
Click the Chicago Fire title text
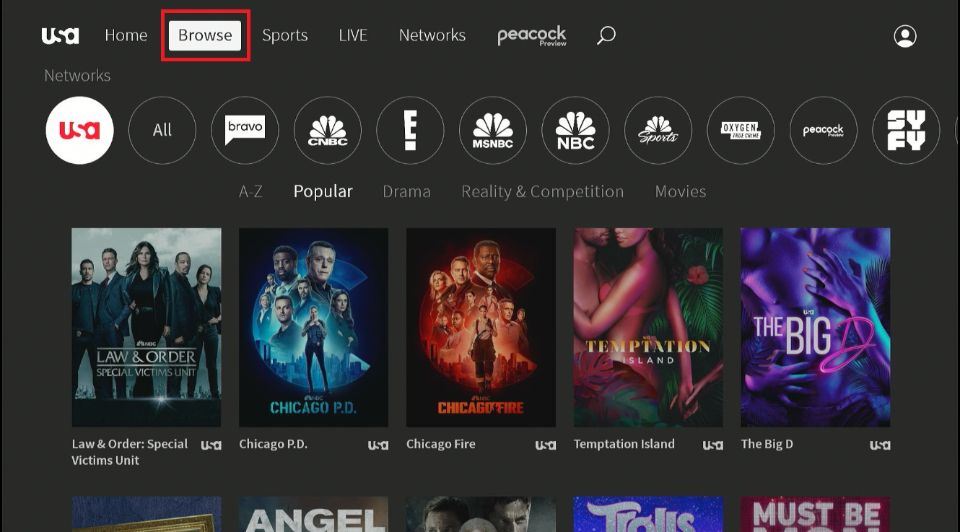(441, 444)
